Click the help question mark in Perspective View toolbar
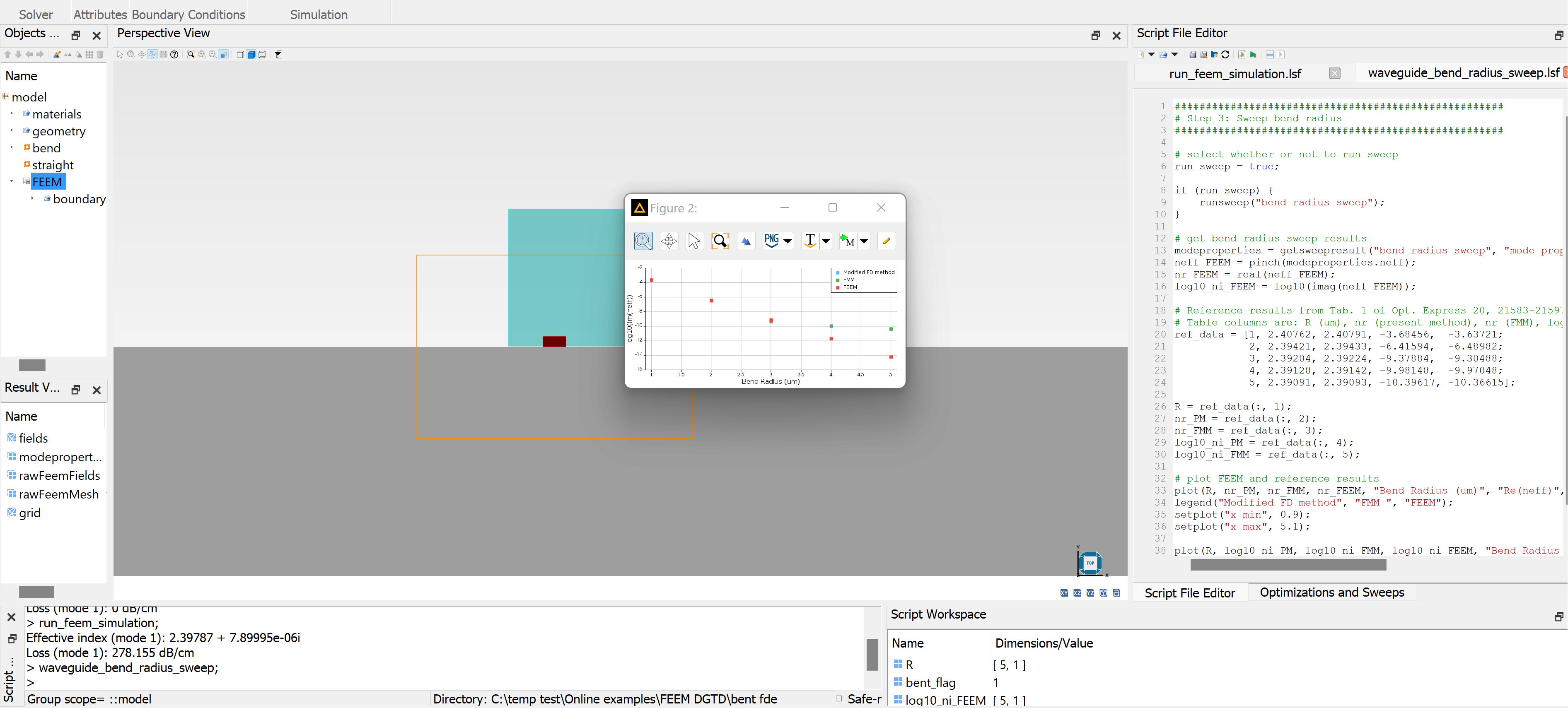The image size is (1568, 708). pos(174,55)
